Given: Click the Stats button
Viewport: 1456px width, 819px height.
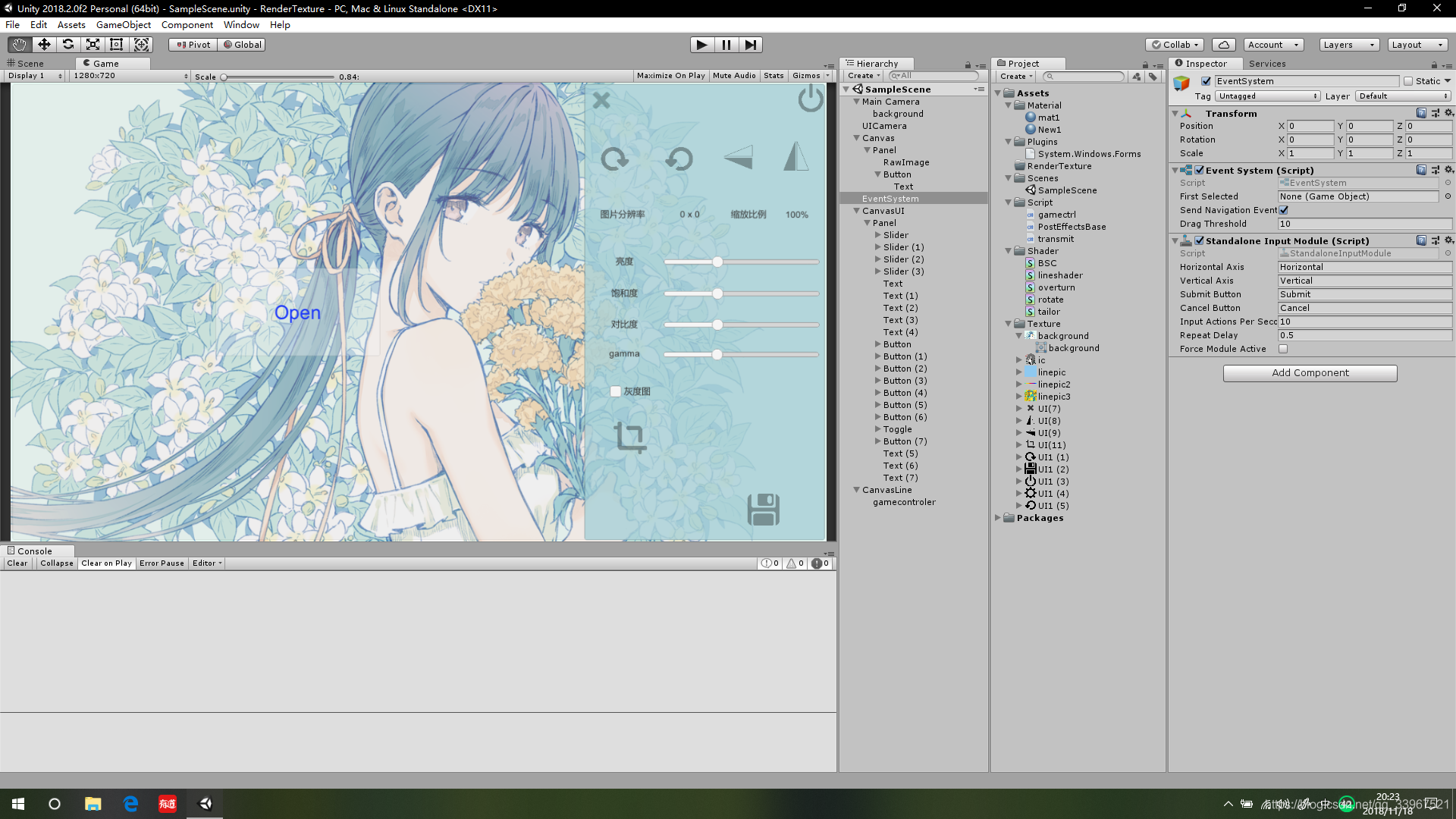Looking at the screenshot, I should 773,76.
